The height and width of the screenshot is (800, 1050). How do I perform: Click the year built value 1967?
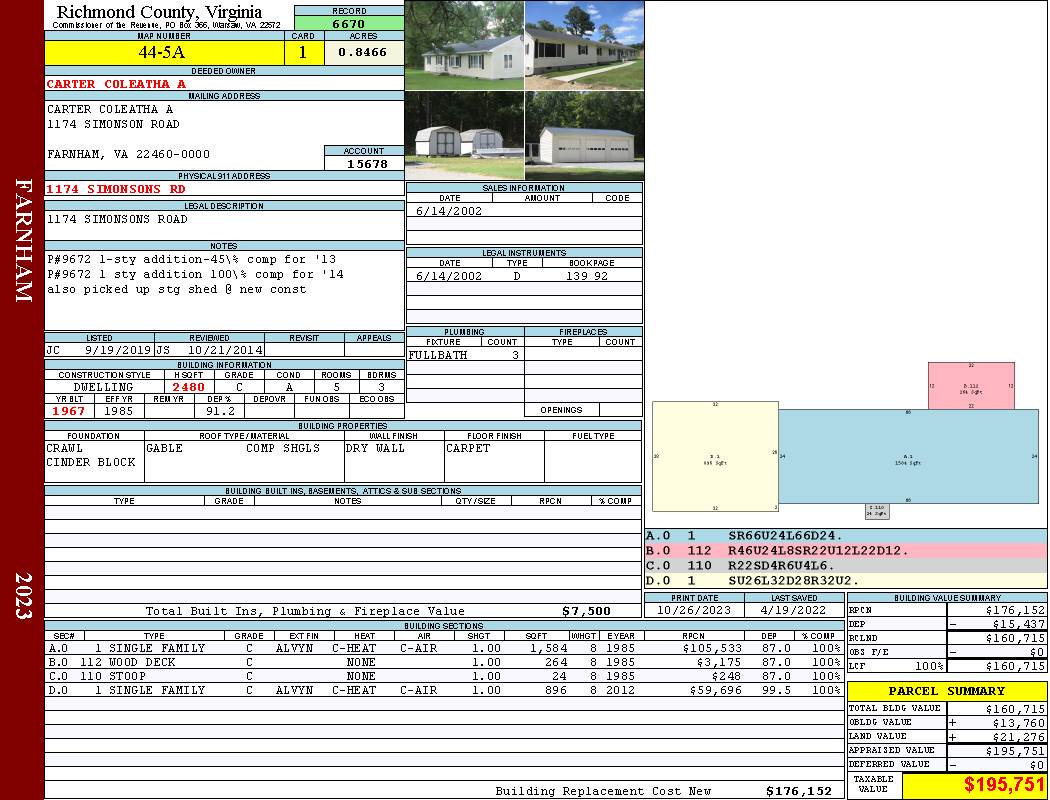[69, 411]
